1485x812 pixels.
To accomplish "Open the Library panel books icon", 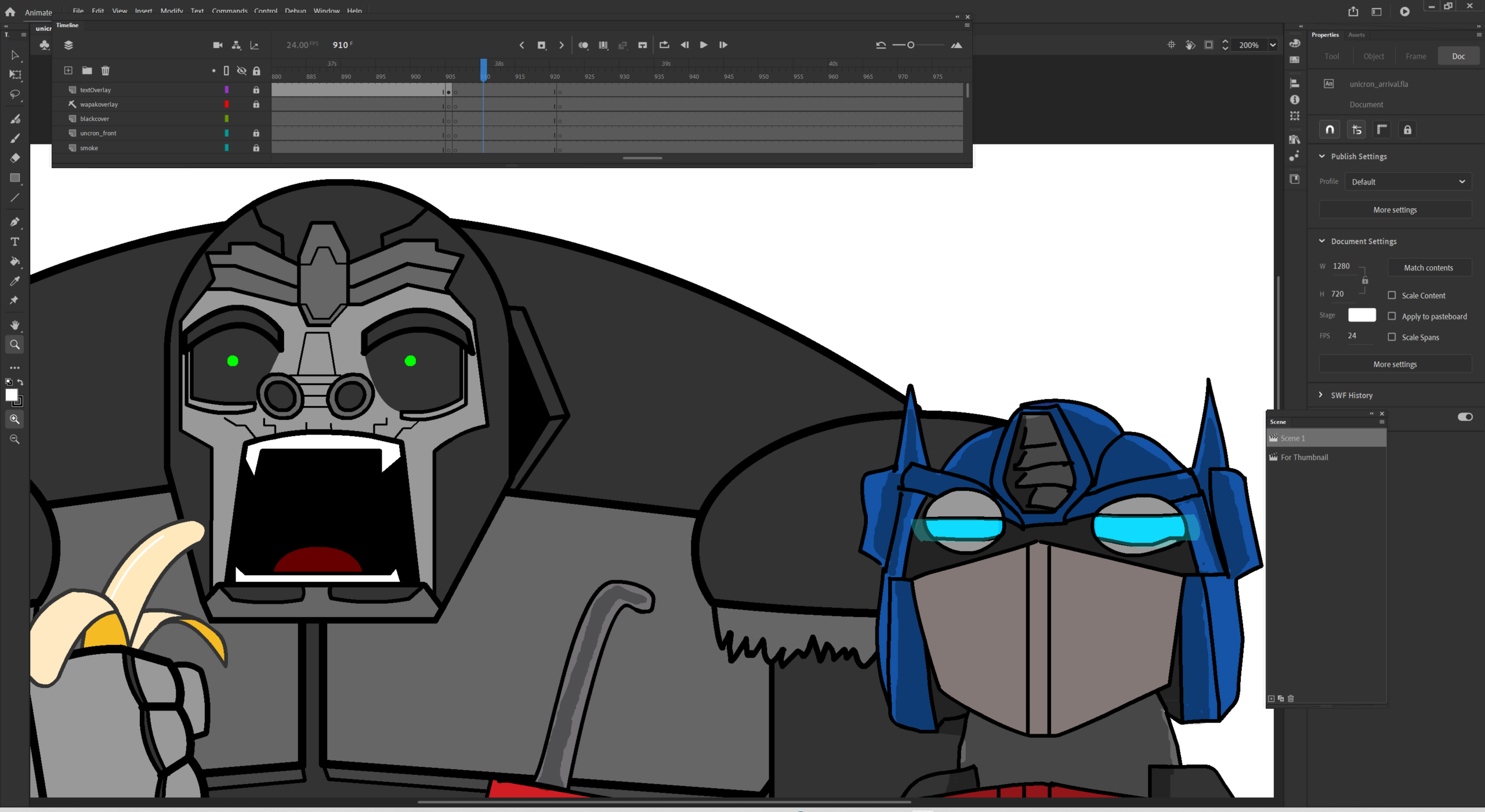I will click(x=1295, y=139).
